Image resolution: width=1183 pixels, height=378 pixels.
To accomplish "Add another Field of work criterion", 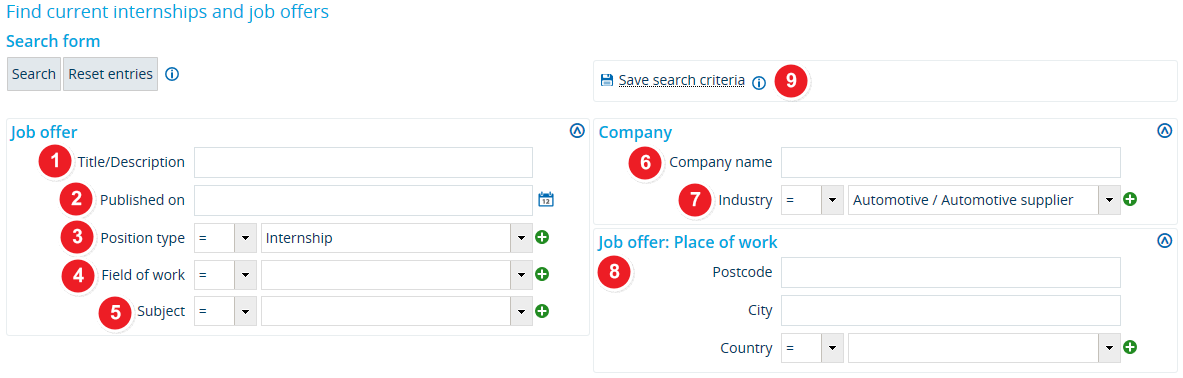I will click(542, 275).
